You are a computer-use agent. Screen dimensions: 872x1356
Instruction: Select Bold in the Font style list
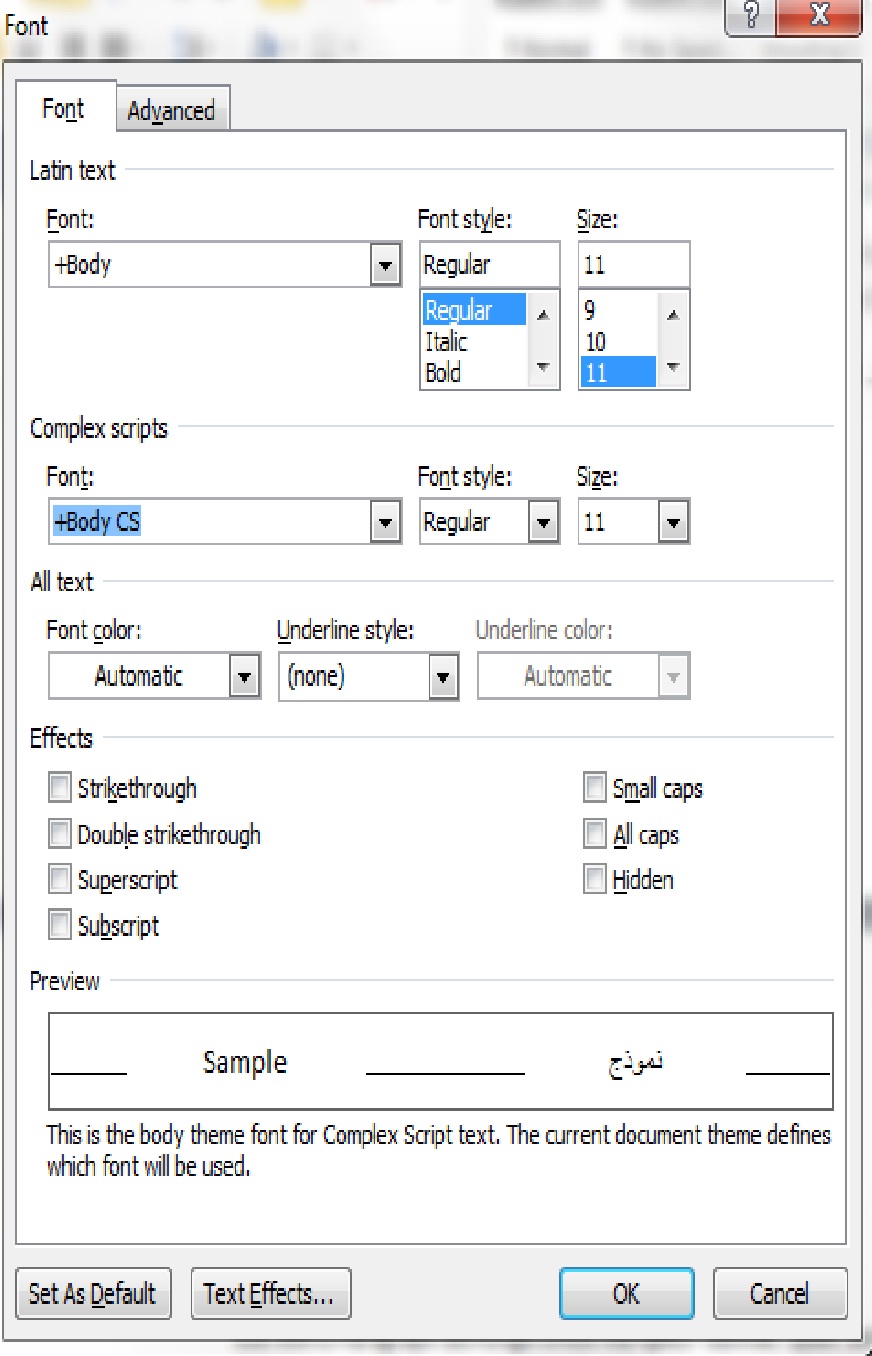point(443,373)
